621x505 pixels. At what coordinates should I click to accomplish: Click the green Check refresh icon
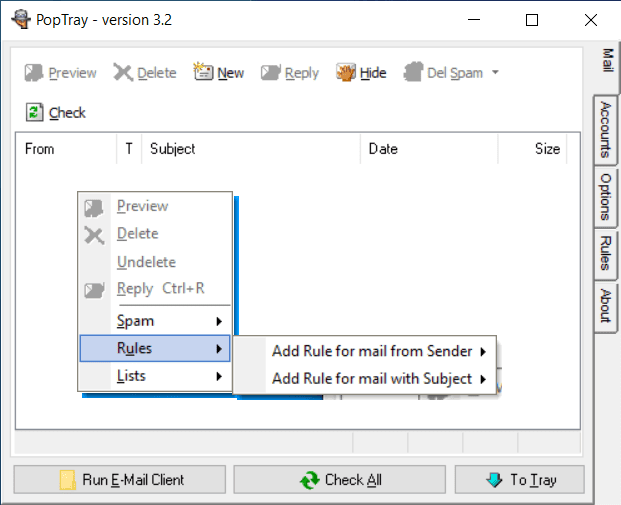(34, 112)
